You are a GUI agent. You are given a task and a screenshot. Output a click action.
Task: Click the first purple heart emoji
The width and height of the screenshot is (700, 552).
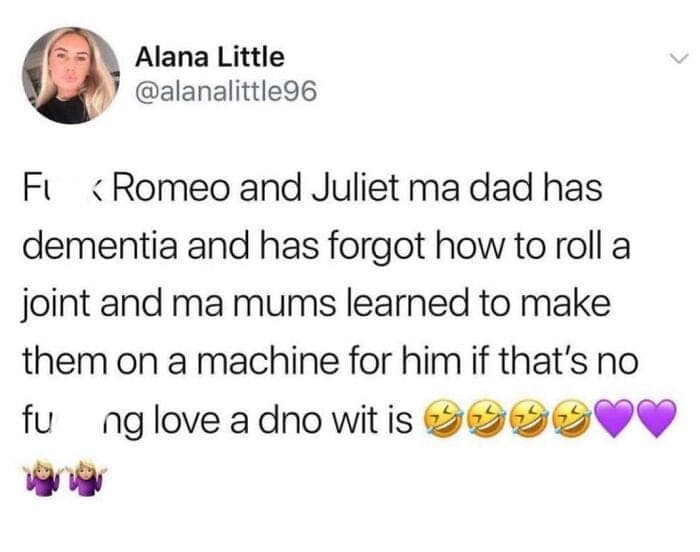click(x=615, y=418)
